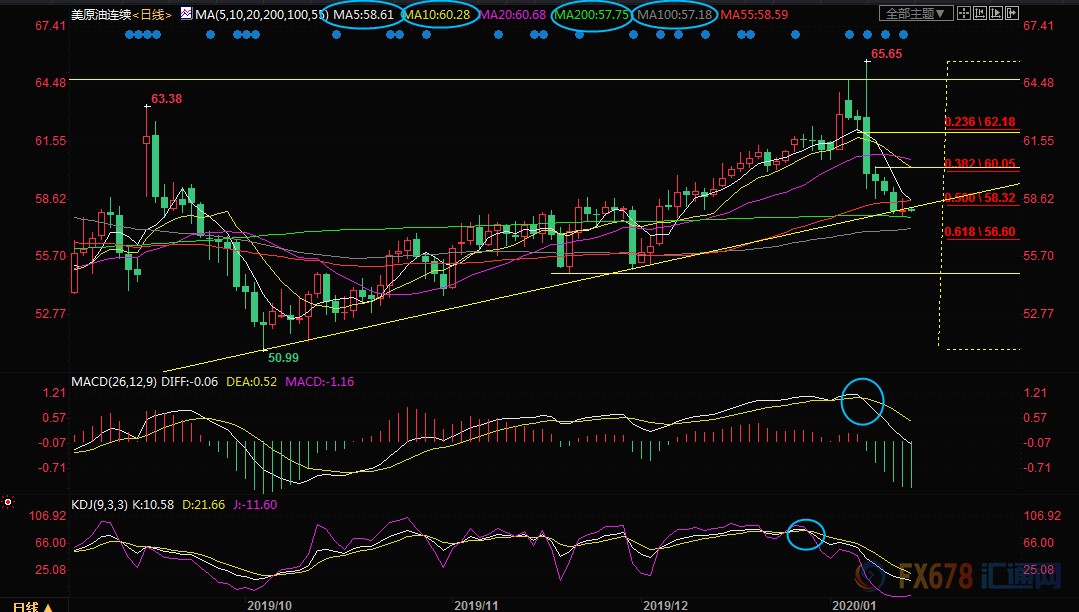Screen dimensions: 1079x612
Task: Click the MA200:57.75 legend value
Action: pos(592,16)
